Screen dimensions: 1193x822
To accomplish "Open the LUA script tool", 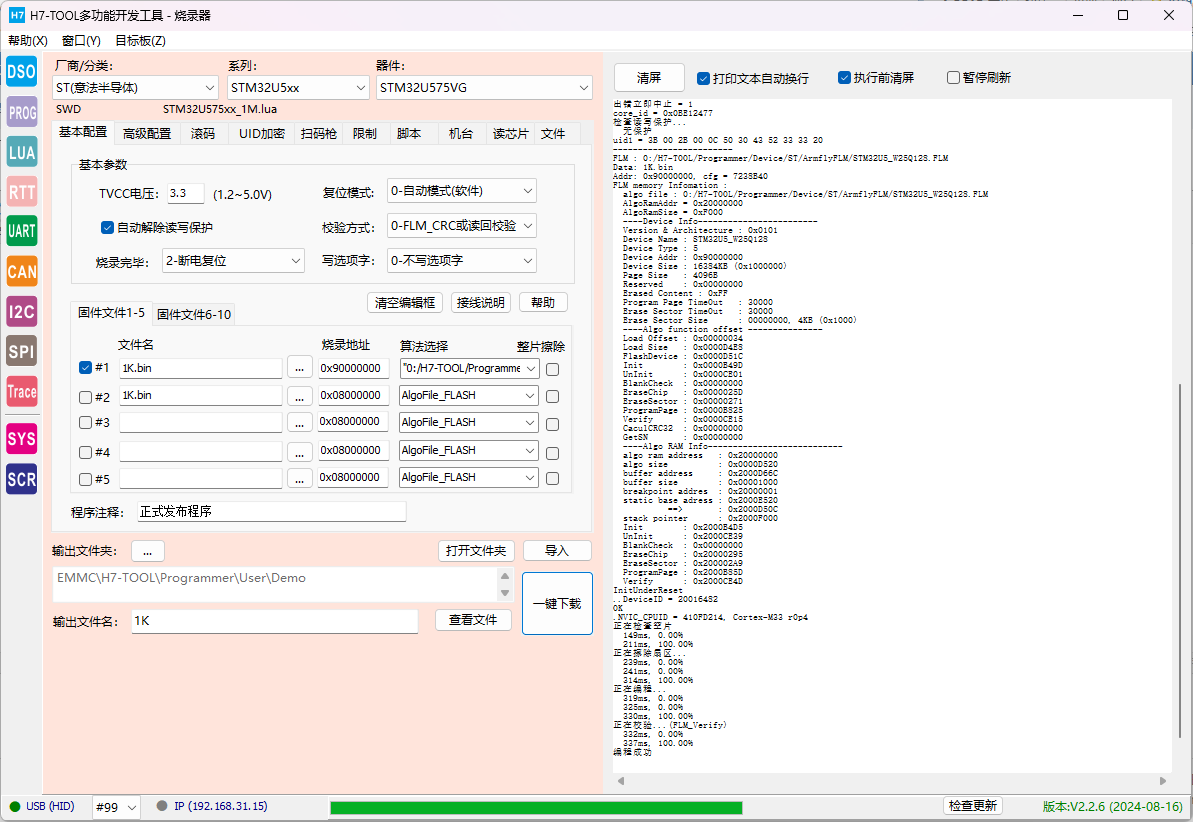I will pos(21,152).
